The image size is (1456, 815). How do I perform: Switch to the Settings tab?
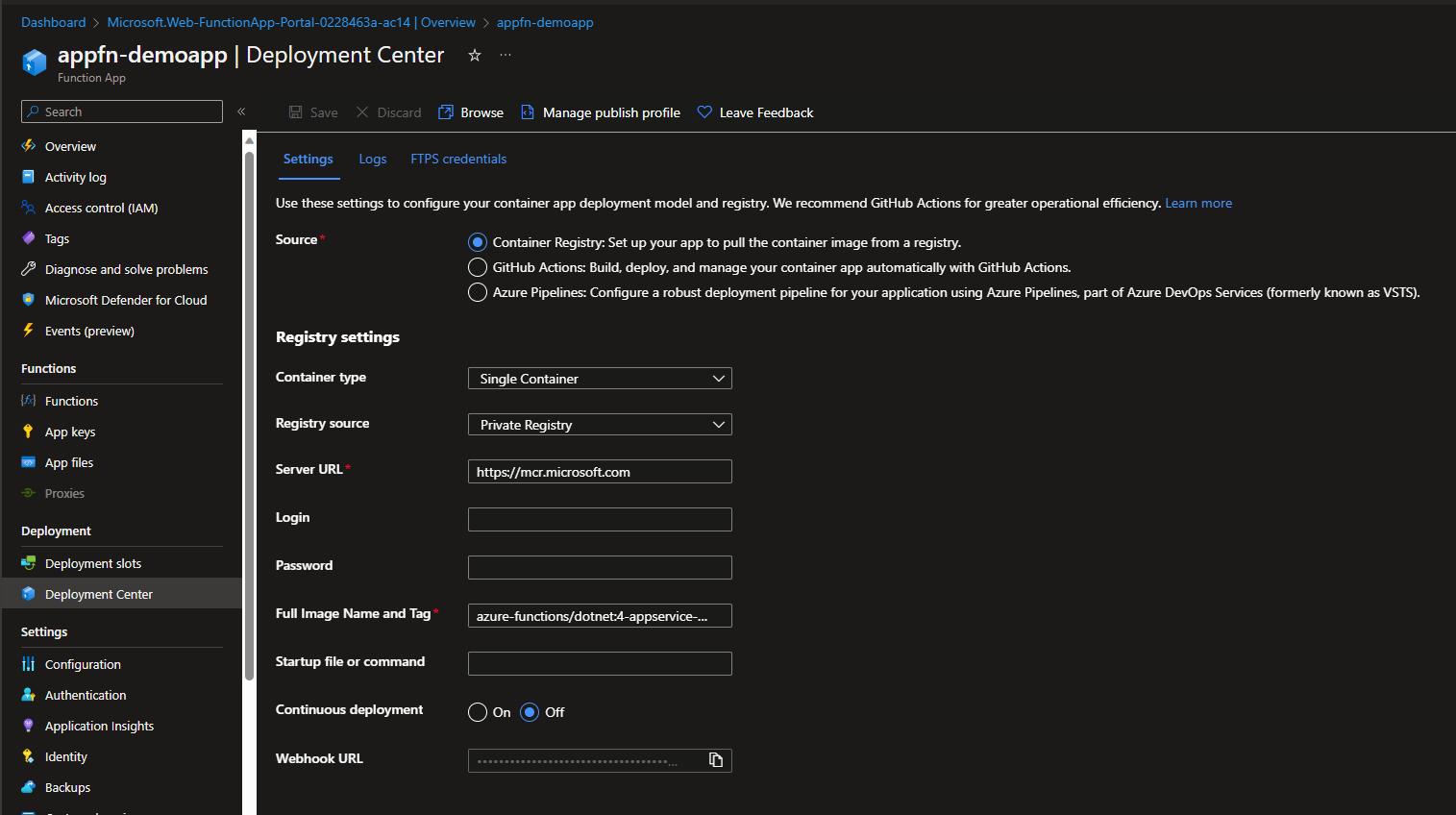tap(308, 160)
